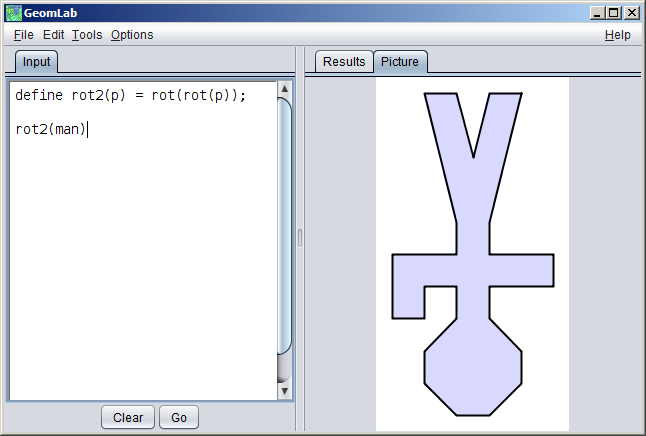Close the GeomLab window
646x436 pixels.
[631, 13]
